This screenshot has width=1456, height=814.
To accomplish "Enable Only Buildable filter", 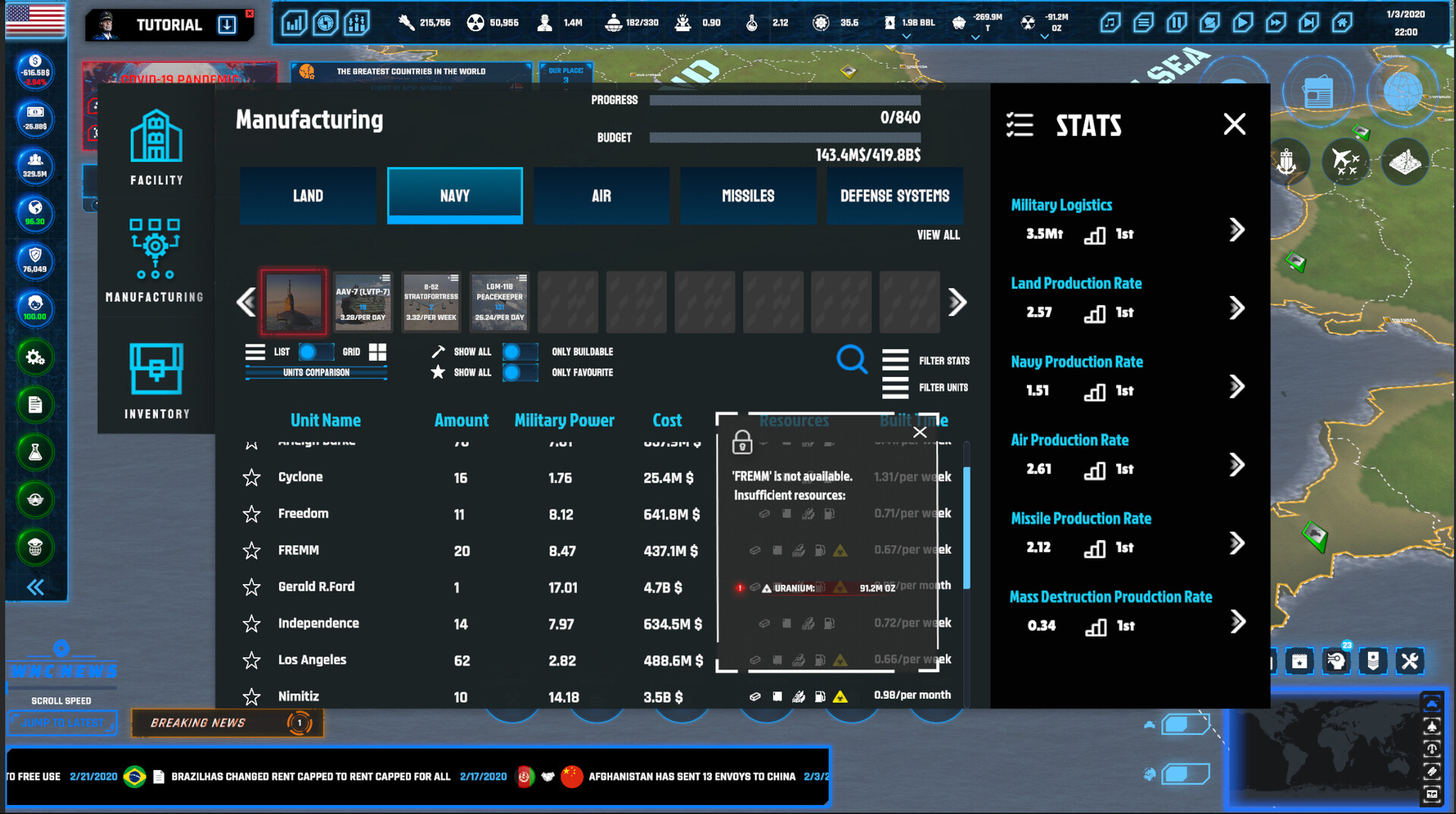I will 520,351.
